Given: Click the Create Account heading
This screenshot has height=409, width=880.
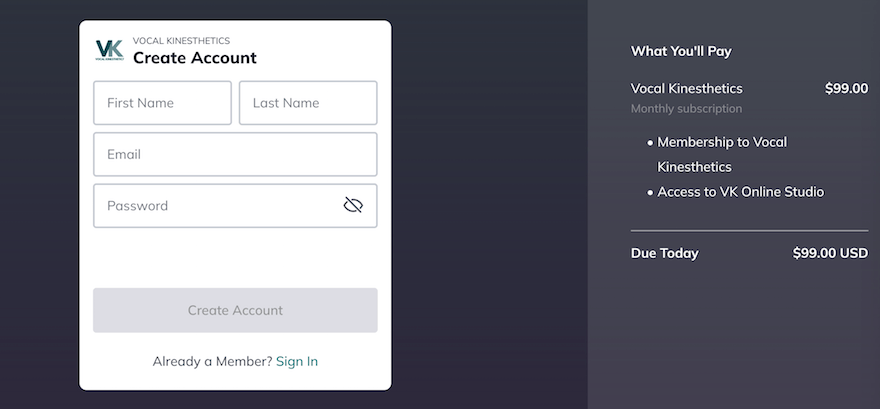Looking at the screenshot, I should 195,58.
